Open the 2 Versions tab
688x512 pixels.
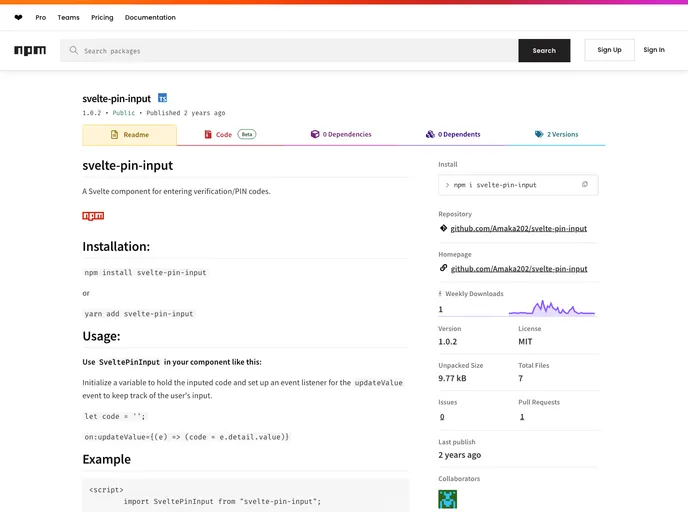point(556,134)
